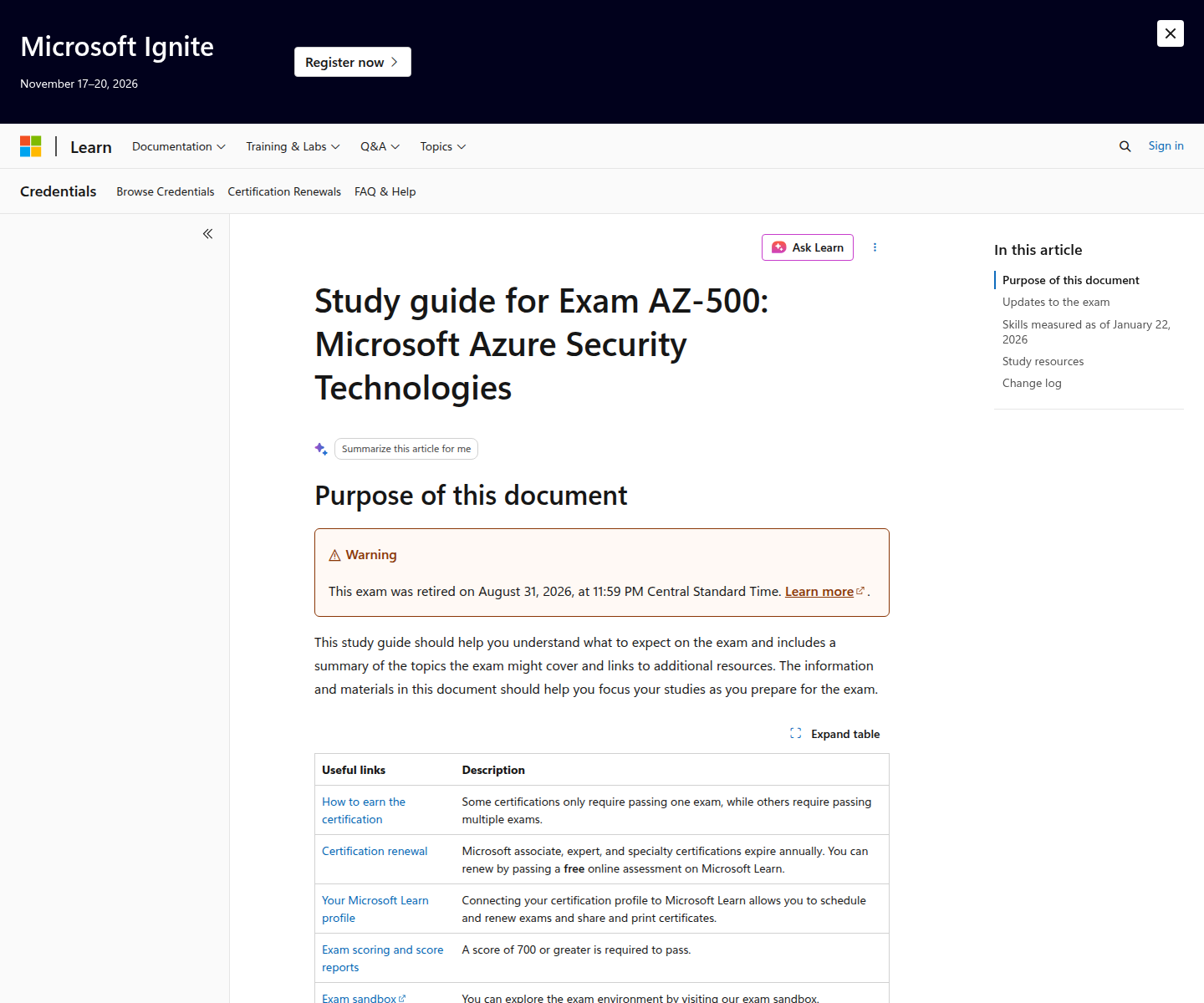Click the Warning triangle icon
Image resolution: width=1204 pixels, height=1003 pixels.
(334, 556)
